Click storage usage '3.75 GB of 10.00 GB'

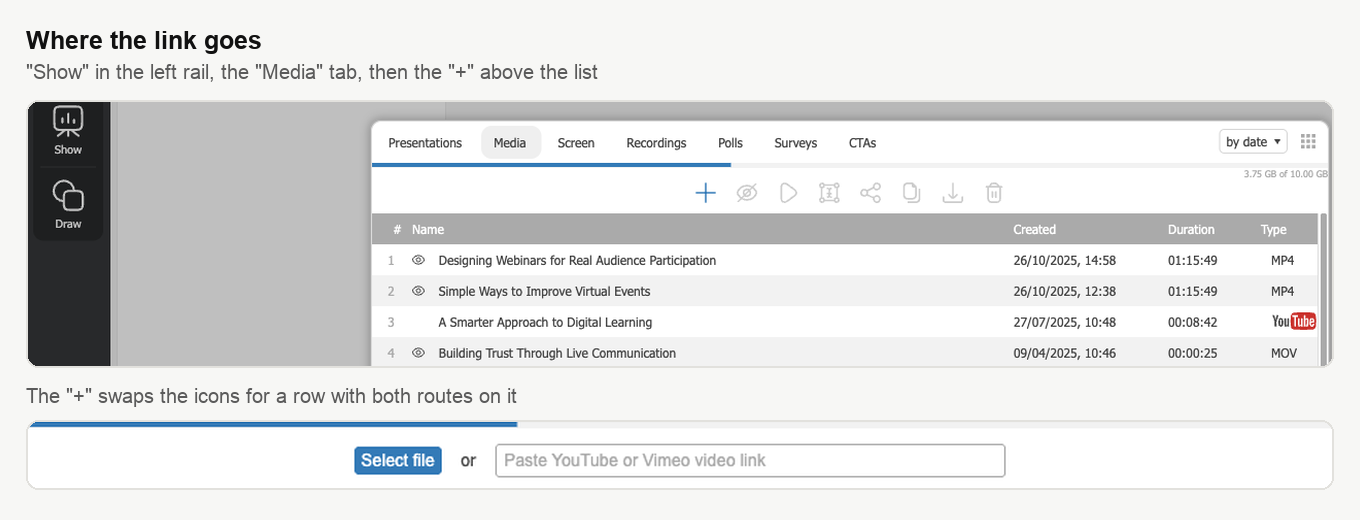click(1285, 174)
